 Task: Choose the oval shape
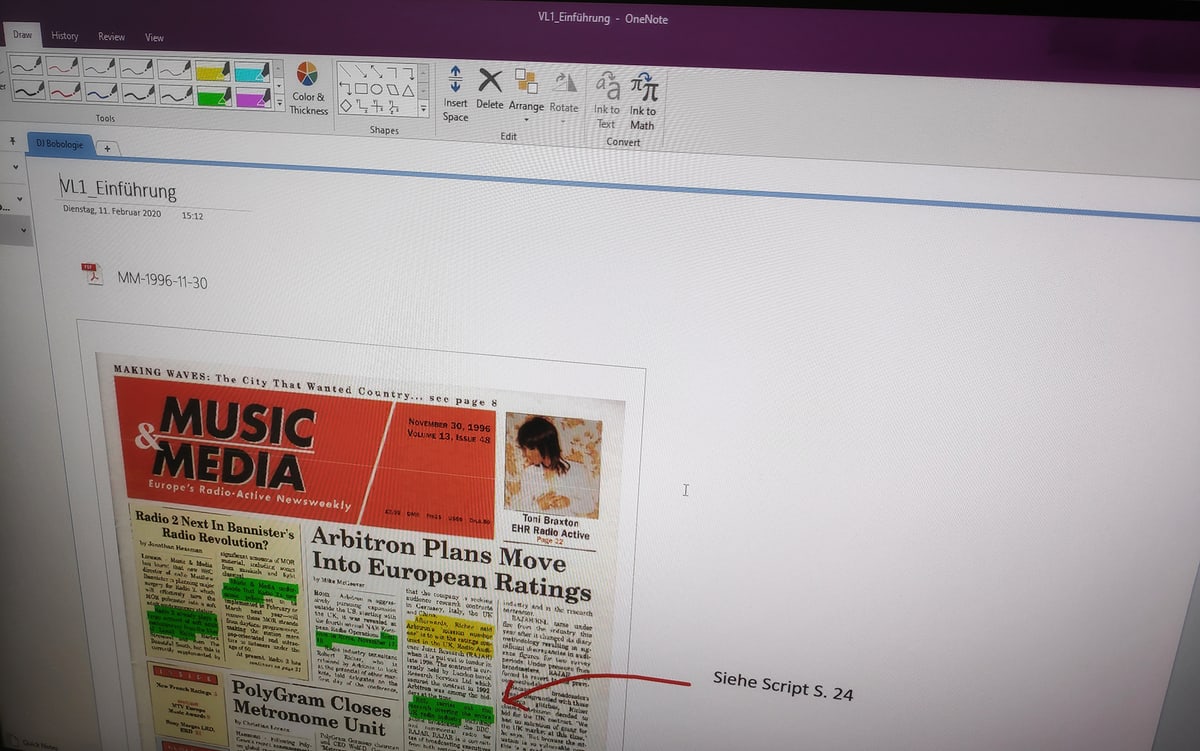(x=377, y=88)
